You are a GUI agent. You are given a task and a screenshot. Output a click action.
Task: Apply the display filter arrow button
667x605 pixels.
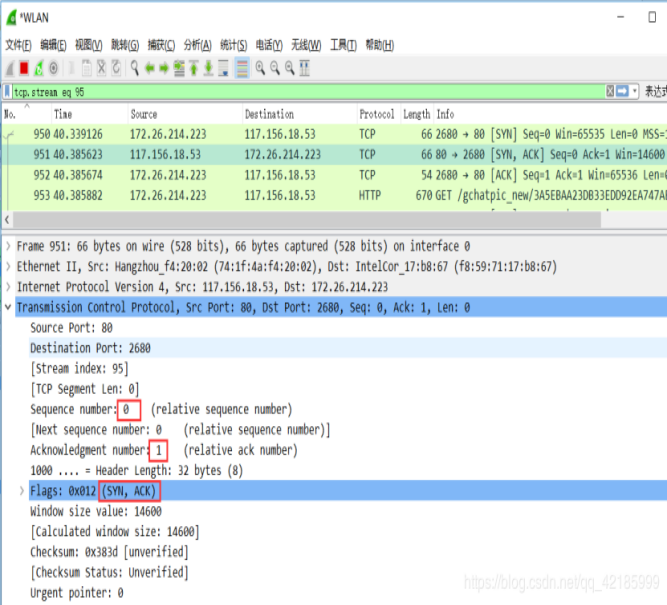click(622, 91)
